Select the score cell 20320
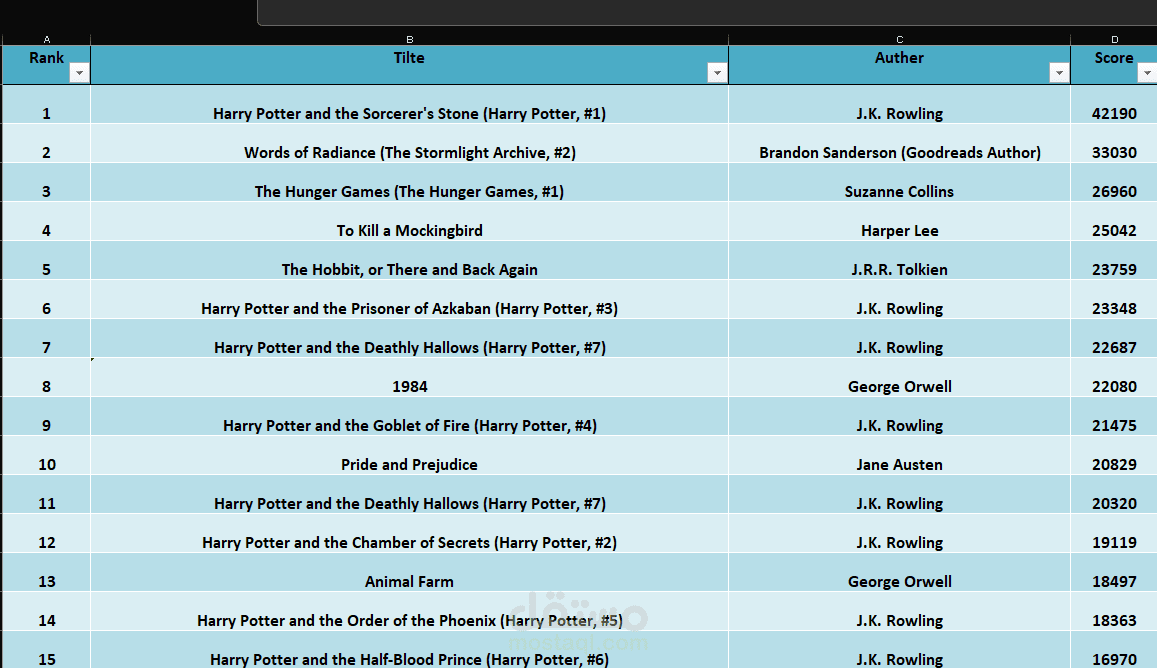 tap(1114, 495)
